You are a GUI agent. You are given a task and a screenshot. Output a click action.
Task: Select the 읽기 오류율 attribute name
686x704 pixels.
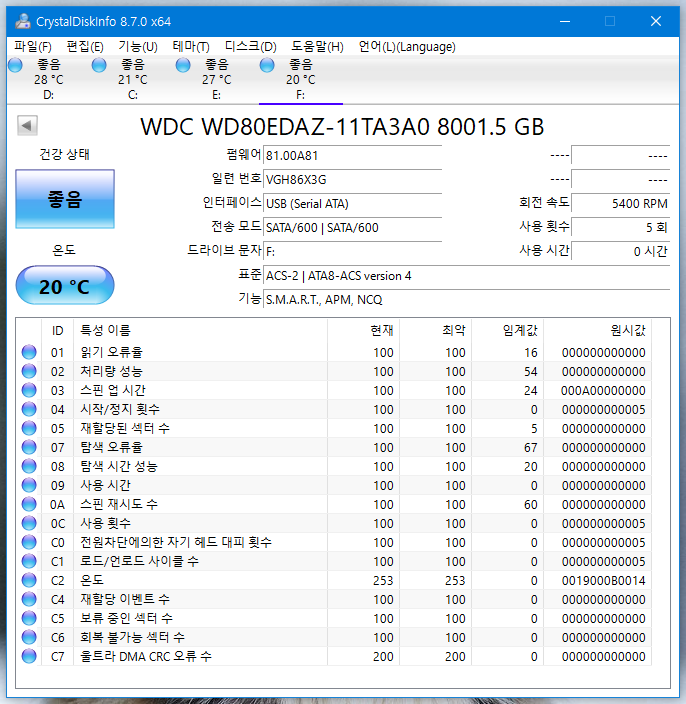pyautogui.click(x=111, y=352)
